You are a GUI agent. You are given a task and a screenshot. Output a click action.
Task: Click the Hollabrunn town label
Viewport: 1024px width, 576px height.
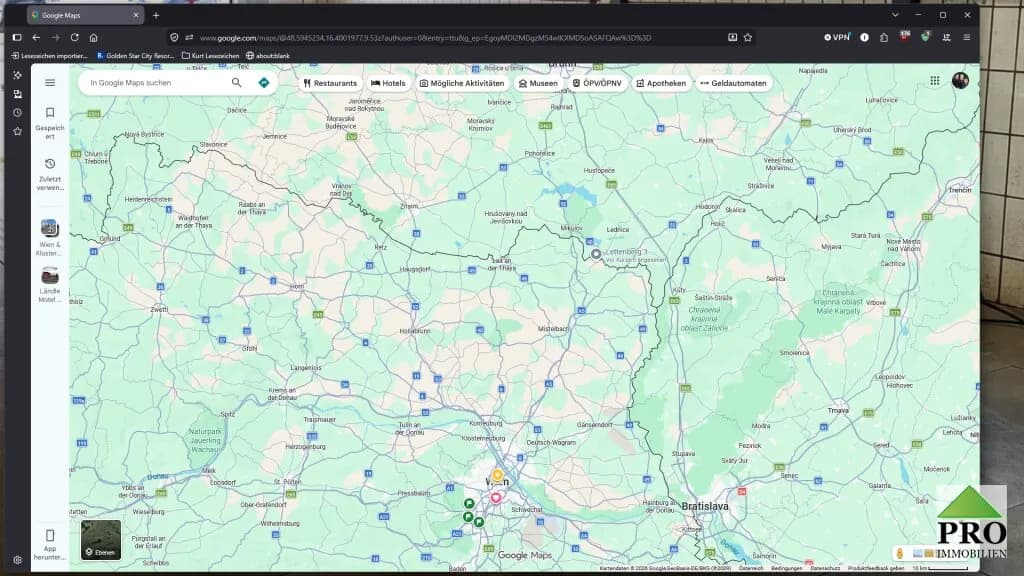pyautogui.click(x=415, y=331)
